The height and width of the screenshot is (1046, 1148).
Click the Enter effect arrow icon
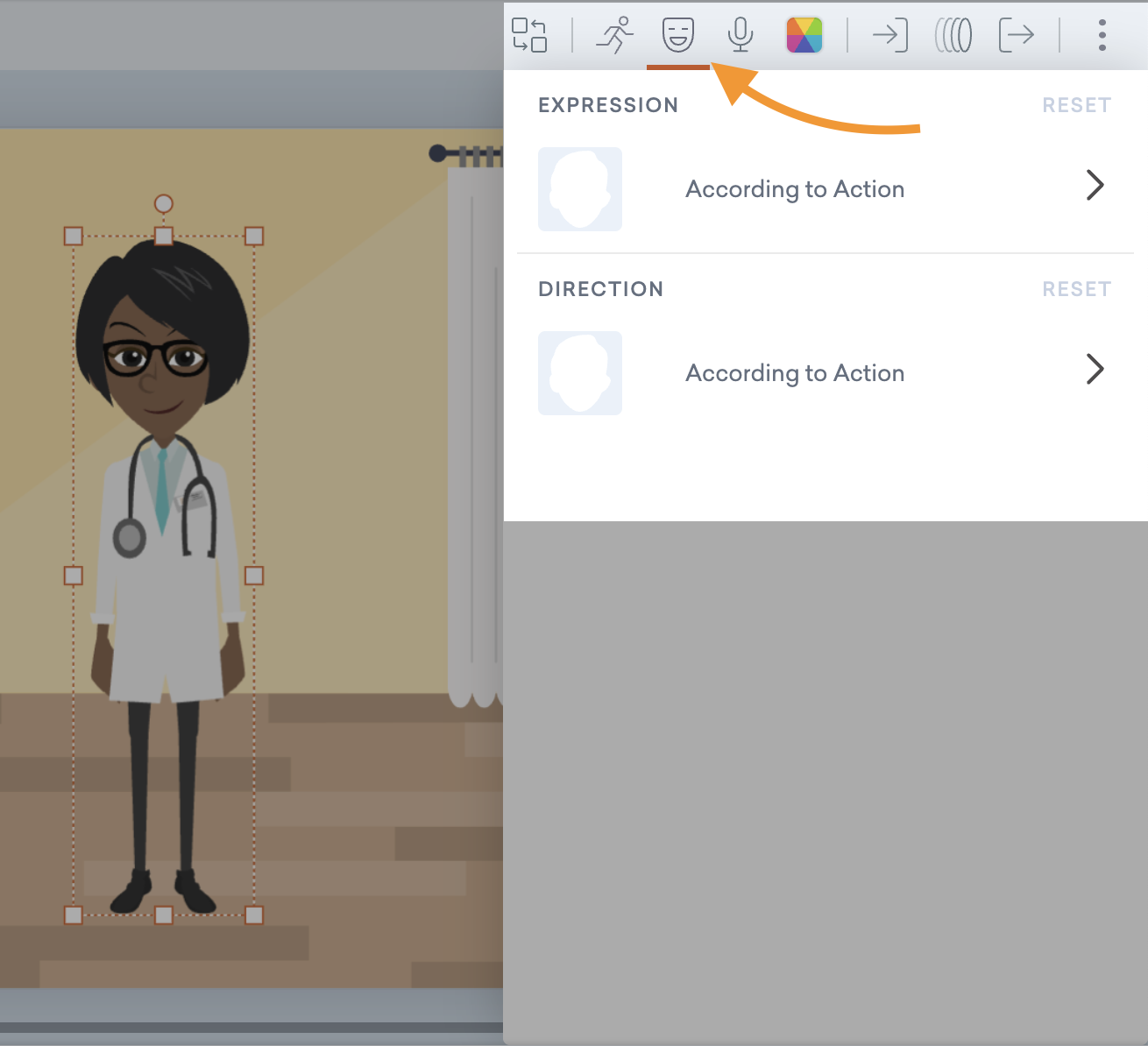coord(889,35)
